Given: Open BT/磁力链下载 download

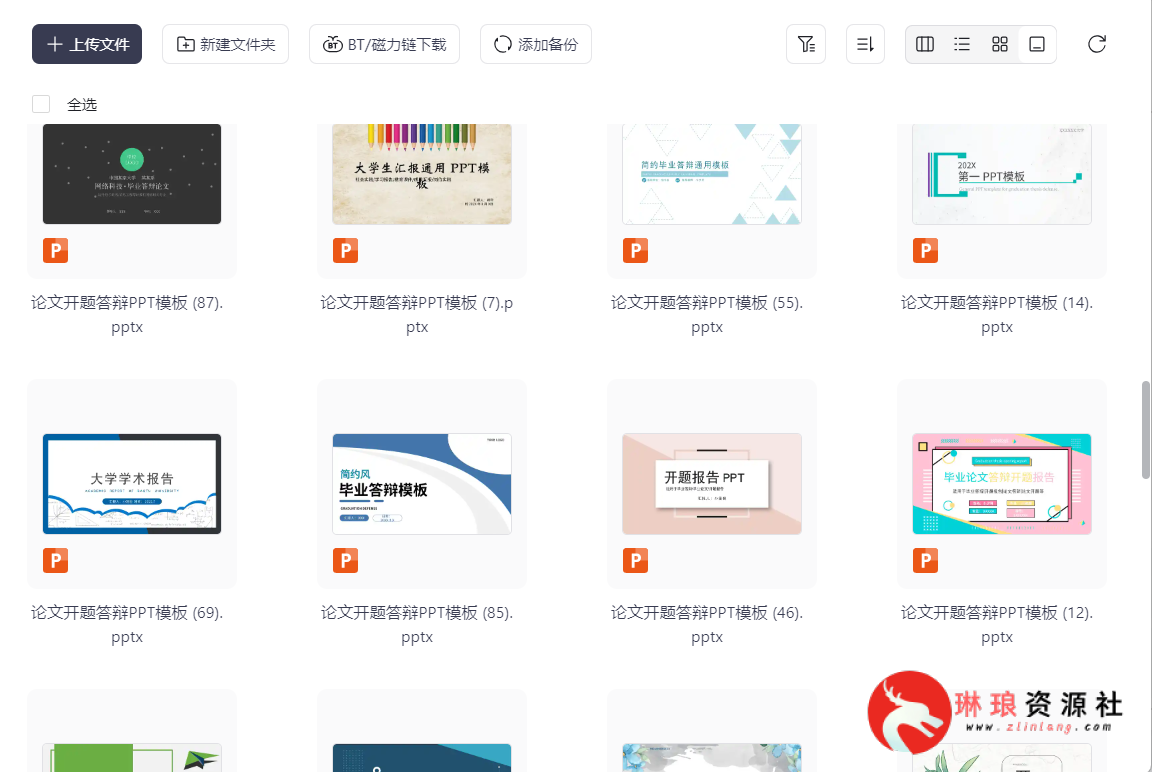Looking at the screenshot, I should (384, 44).
